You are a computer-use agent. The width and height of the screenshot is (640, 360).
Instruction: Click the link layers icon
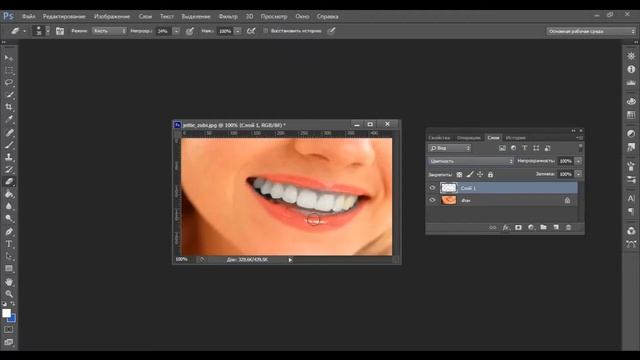pyautogui.click(x=493, y=227)
